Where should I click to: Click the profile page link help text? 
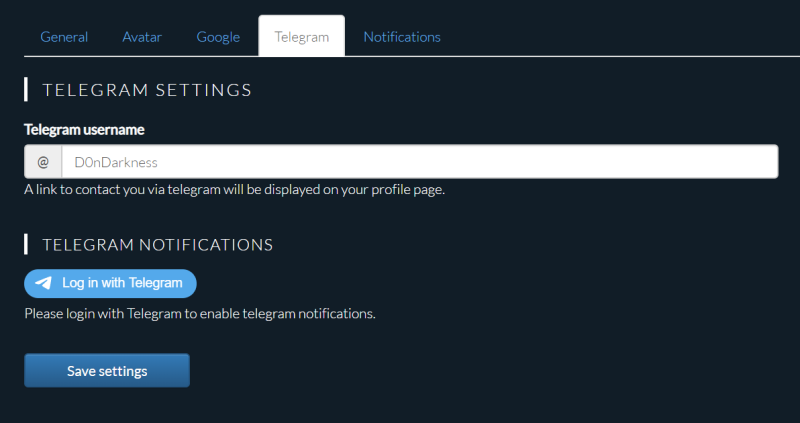tap(235, 190)
